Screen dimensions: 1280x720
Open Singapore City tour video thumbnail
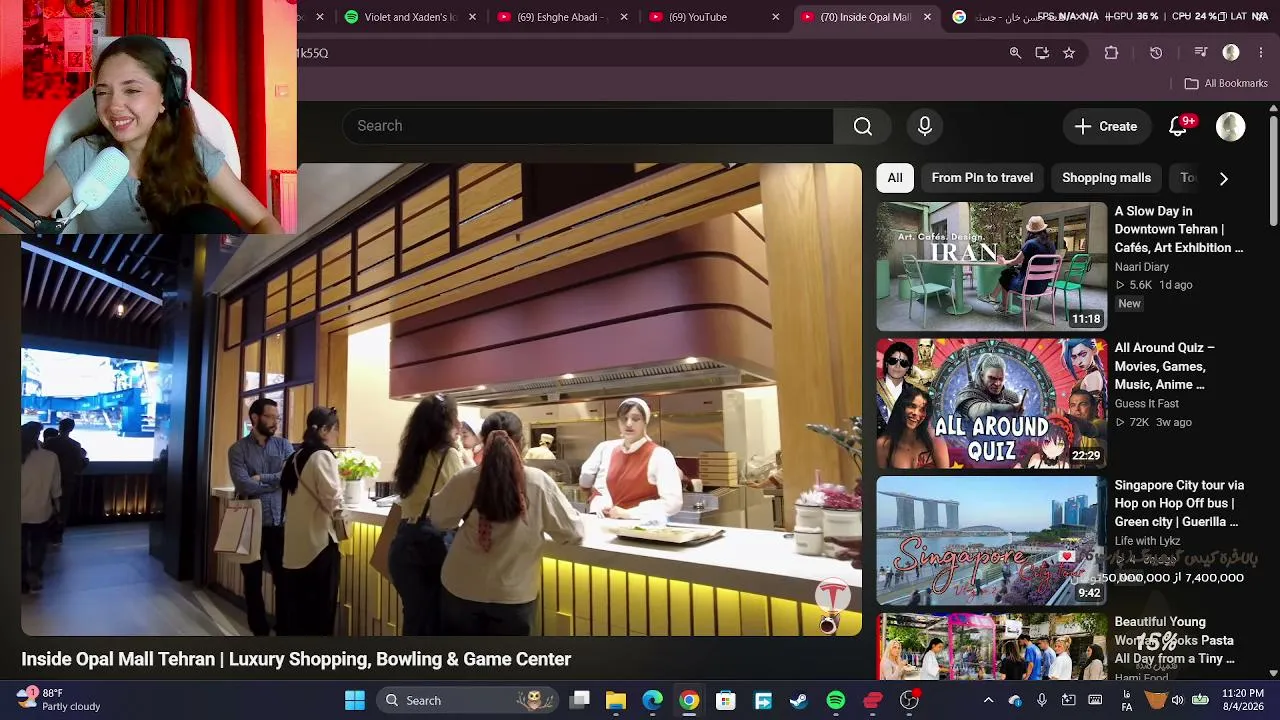tap(992, 540)
